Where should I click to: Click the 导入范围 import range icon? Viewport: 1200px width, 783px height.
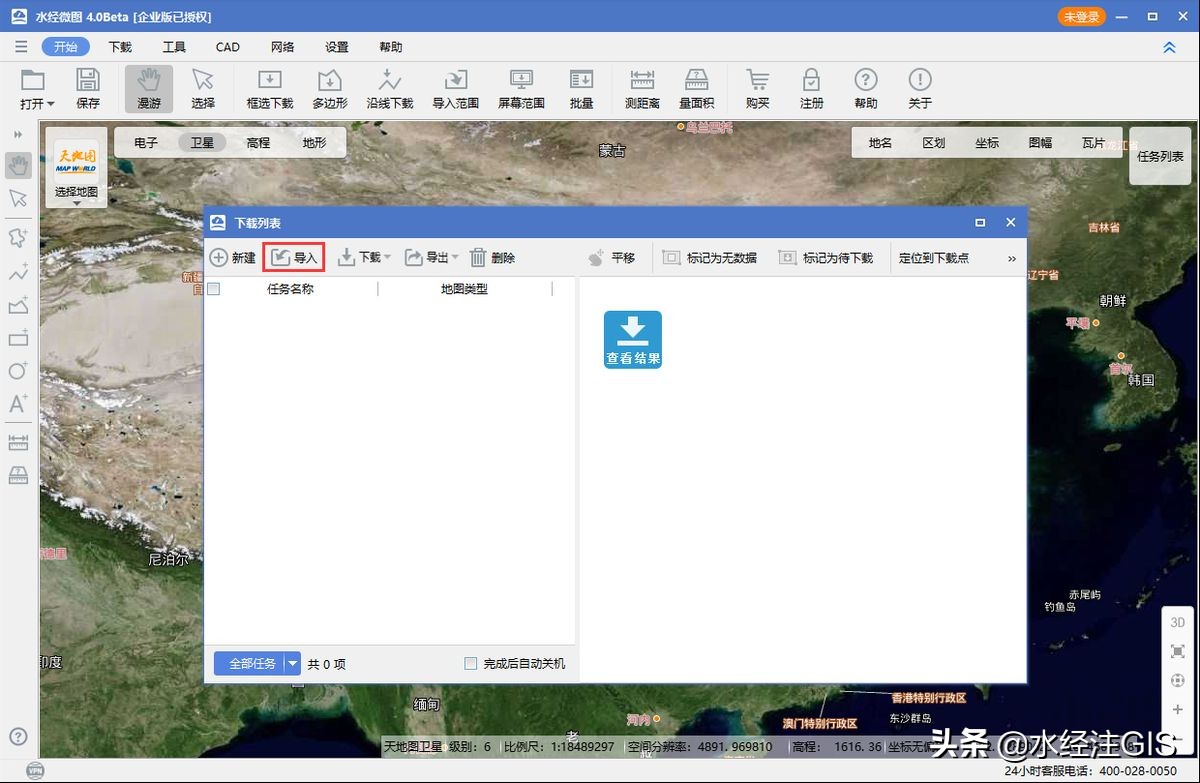point(455,88)
